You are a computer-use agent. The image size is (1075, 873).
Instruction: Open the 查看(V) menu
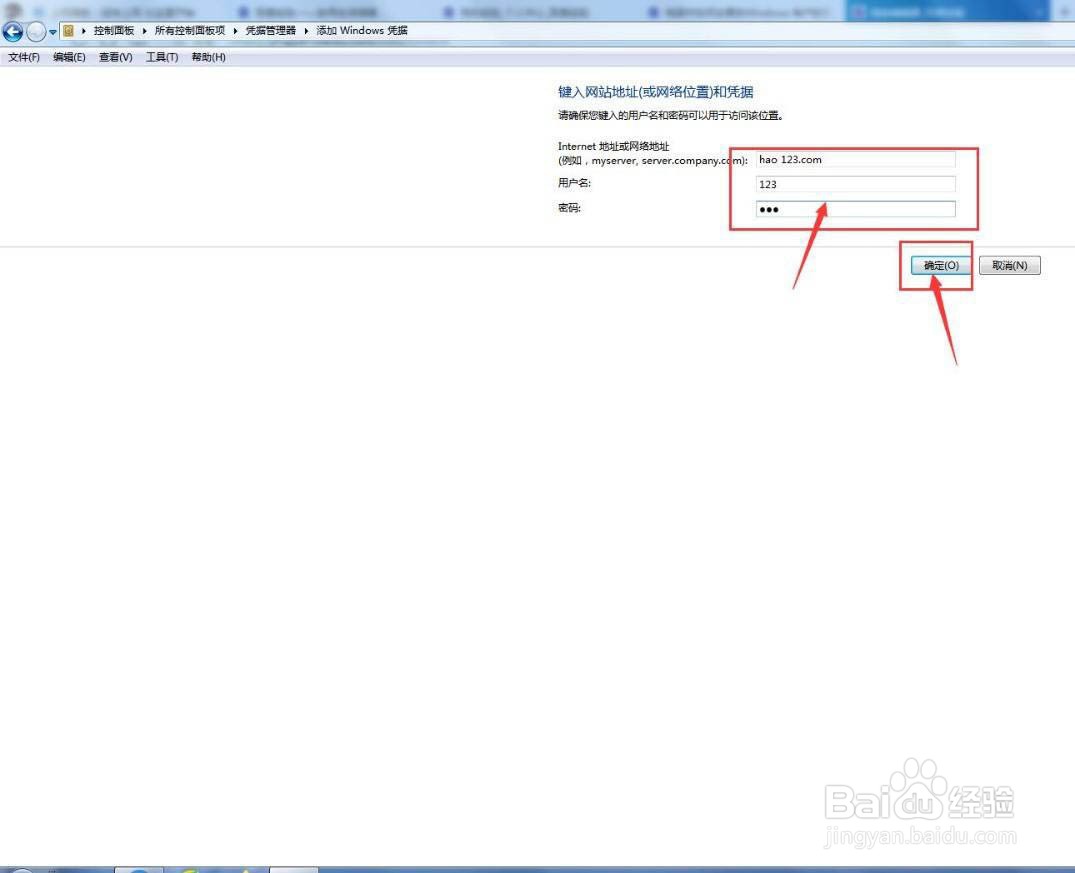[116, 57]
